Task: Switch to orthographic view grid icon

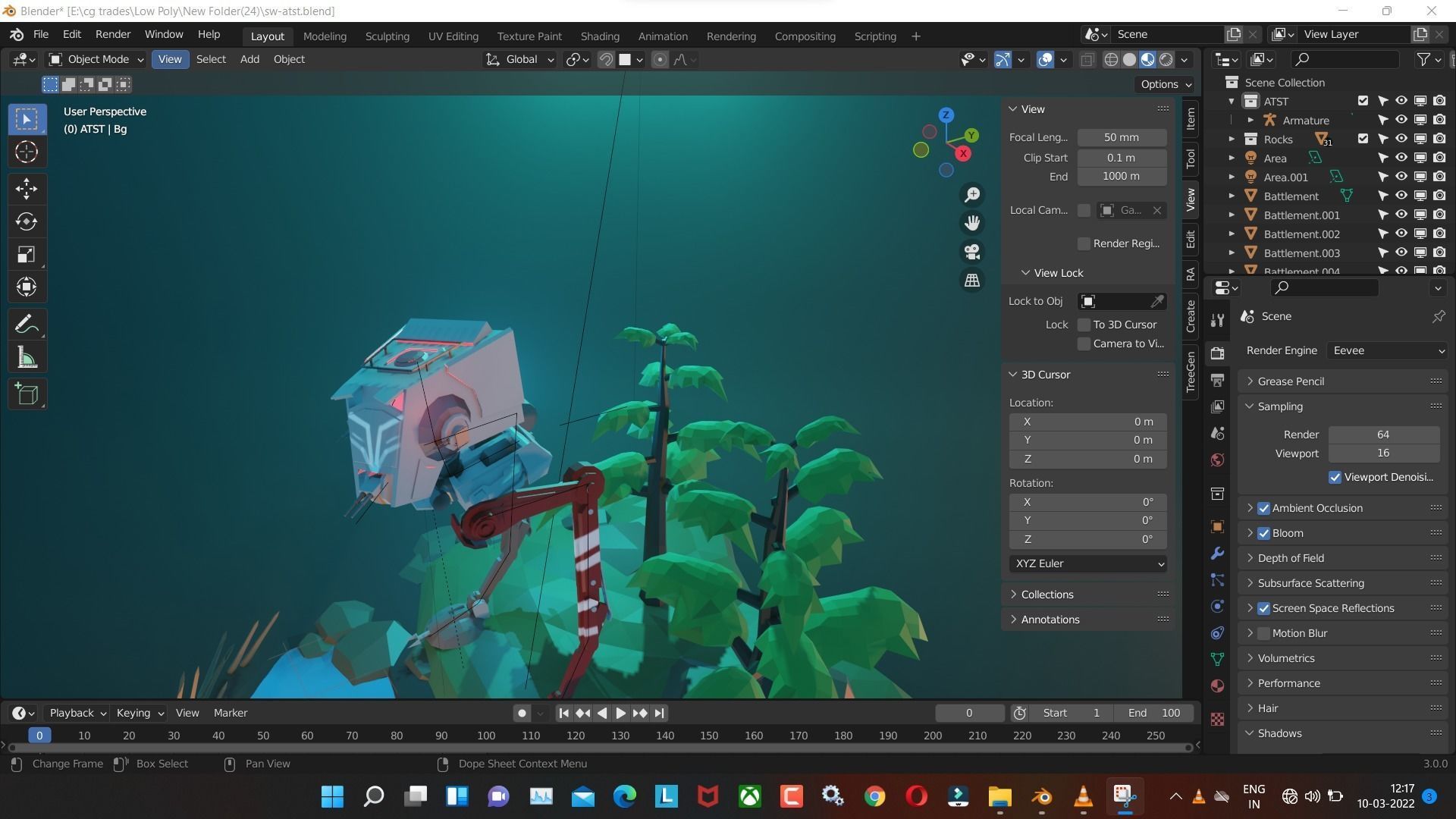Action: pyautogui.click(x=972, y=281)
